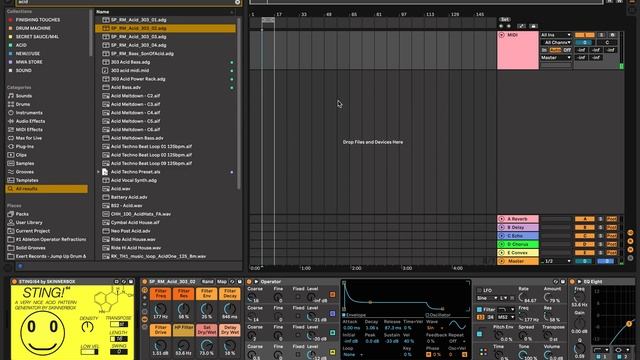The width and height of the screenshot is (640, 360).
Task: Open the MS2 filter circuit dropdown
Action: click(x=505, y=317)
